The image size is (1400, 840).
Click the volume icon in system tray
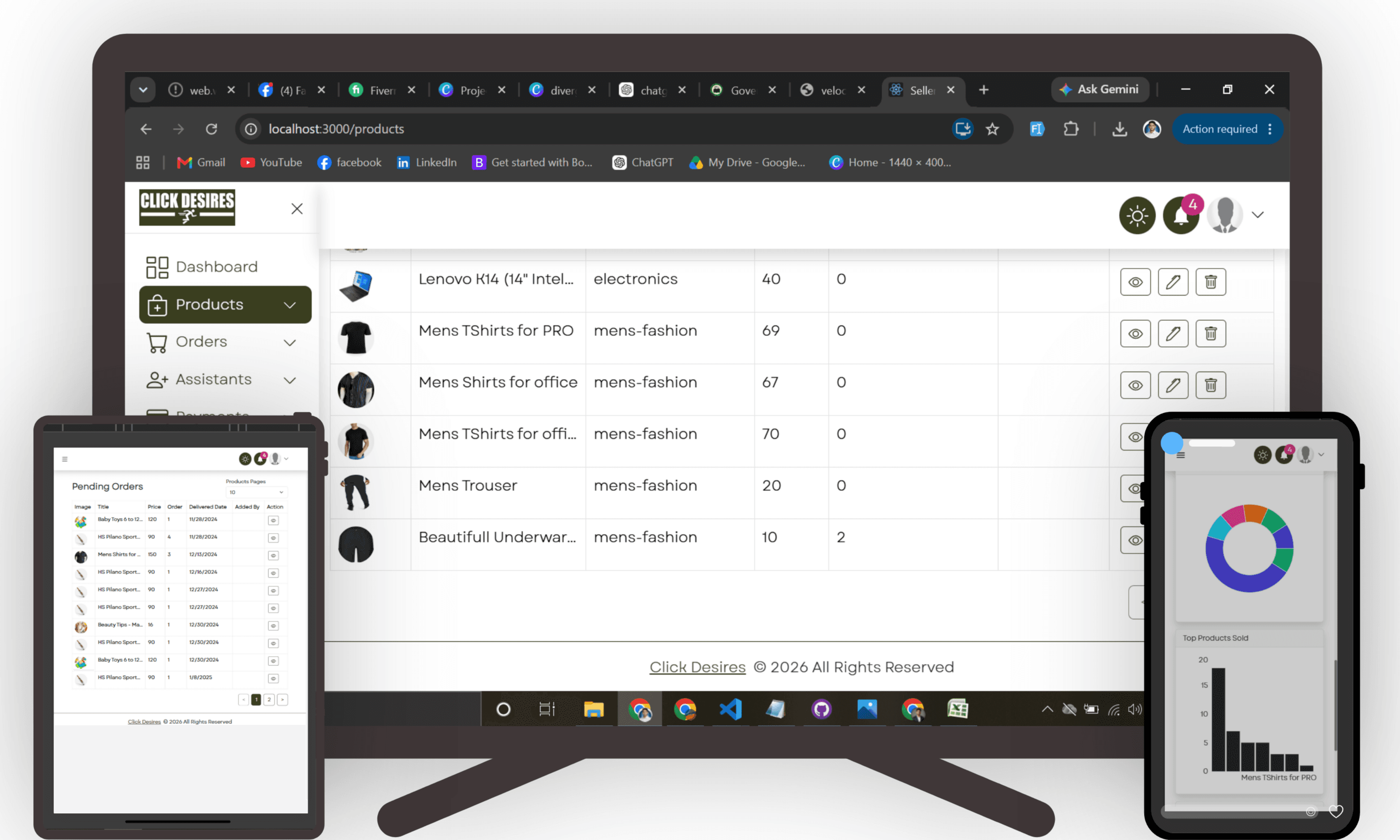(x=1134, y=709)
